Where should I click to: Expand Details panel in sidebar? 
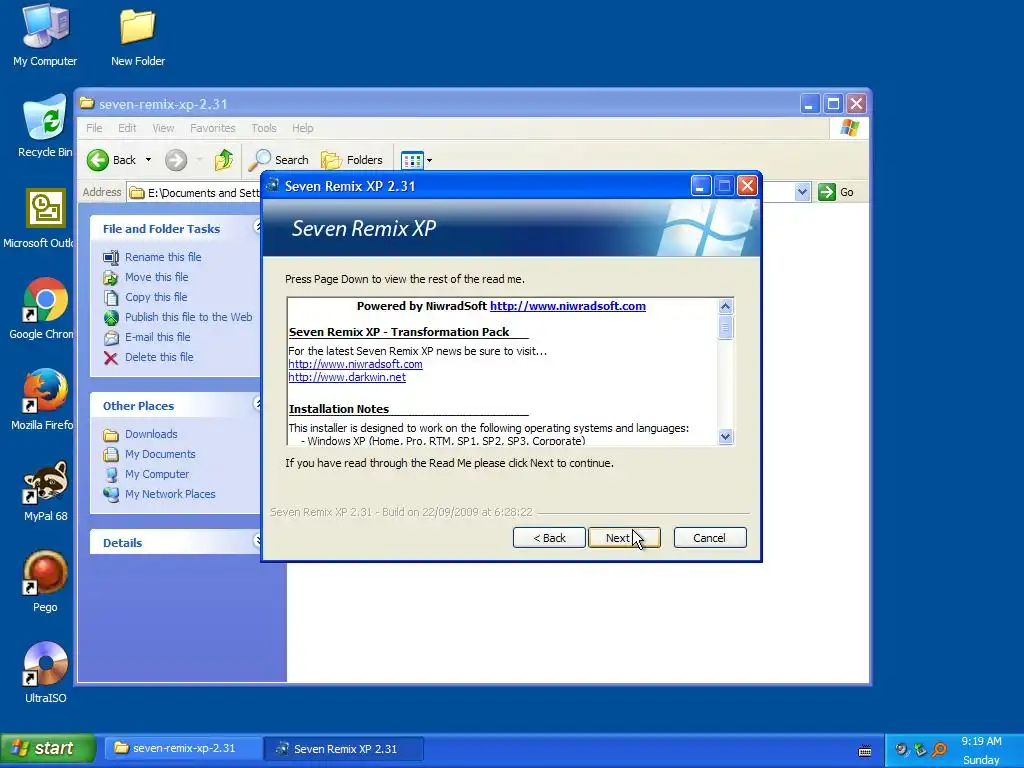(x=257, y=541)
